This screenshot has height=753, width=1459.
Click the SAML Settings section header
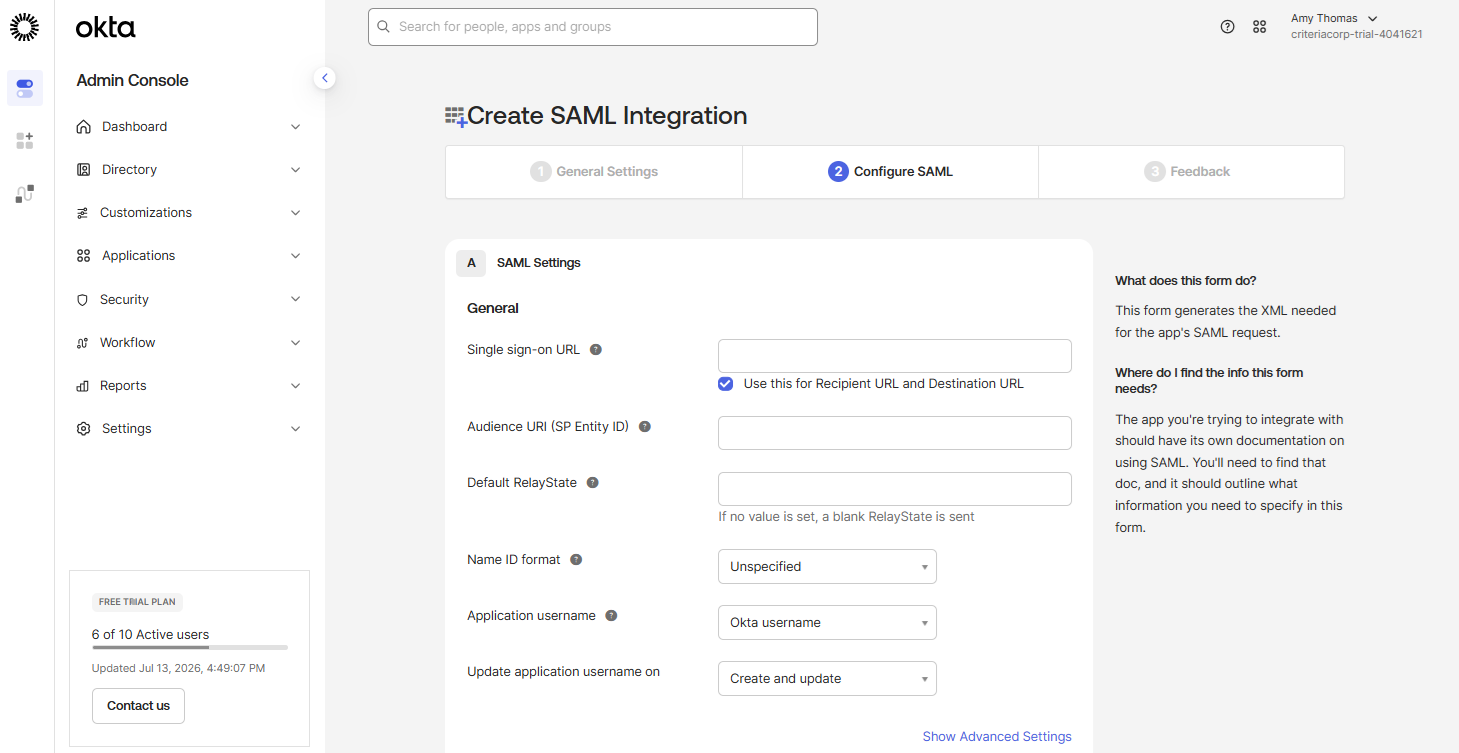click(x=539, y=263)
